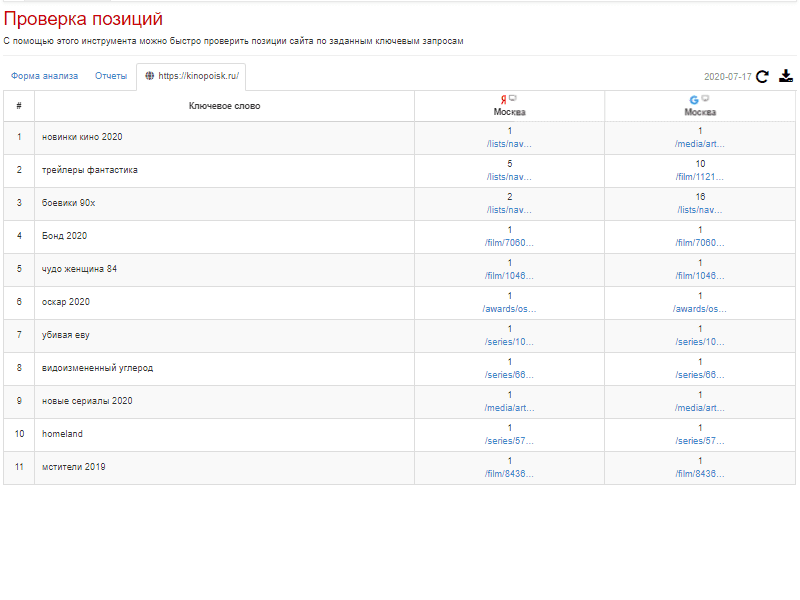Select keyword оскар 2020
800x600 pixels.
click(66, 302)
